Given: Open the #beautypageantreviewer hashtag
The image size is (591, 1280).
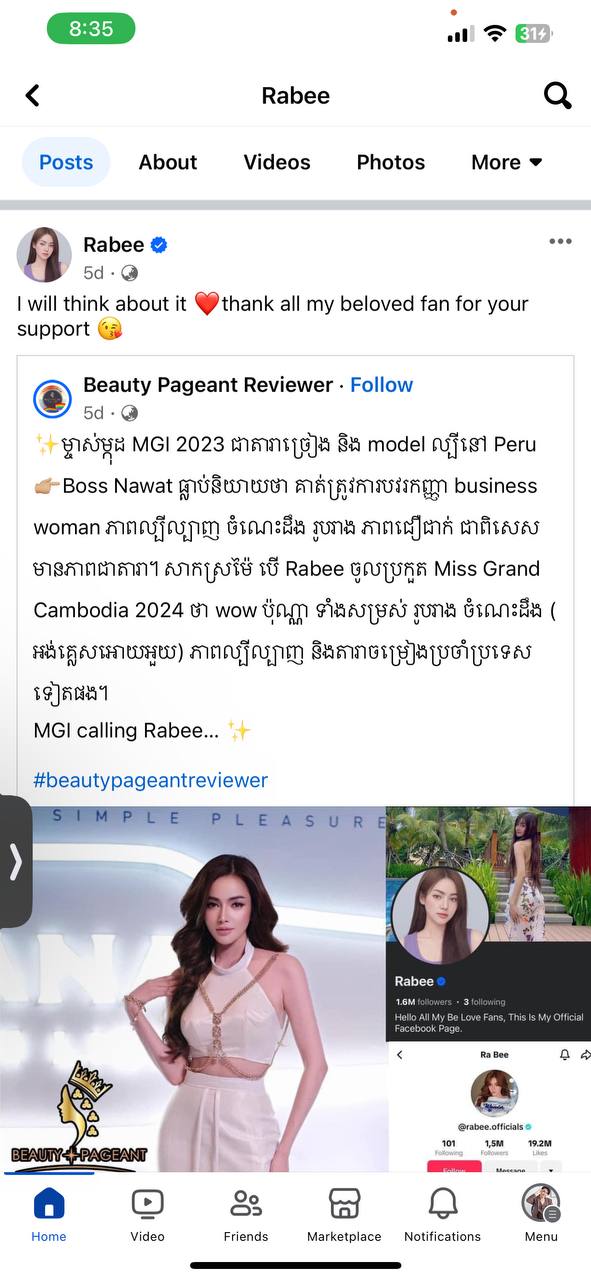Looking at the screenshot, I should [151, 780].
